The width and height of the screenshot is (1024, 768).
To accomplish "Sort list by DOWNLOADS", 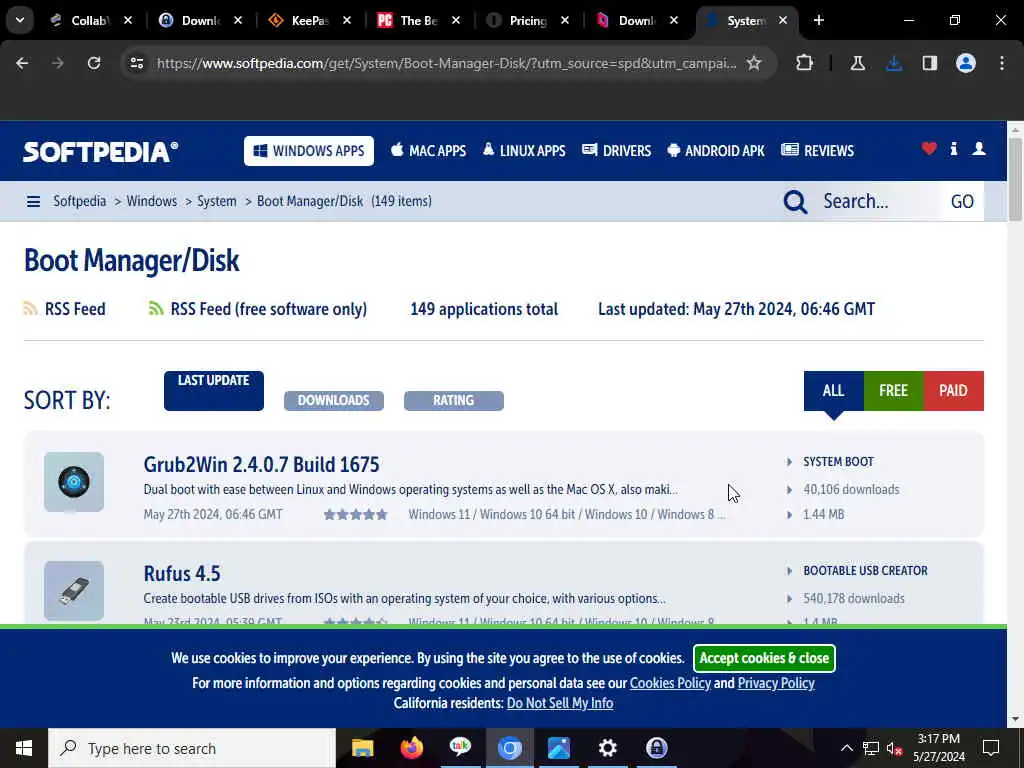I will [334, 400].
